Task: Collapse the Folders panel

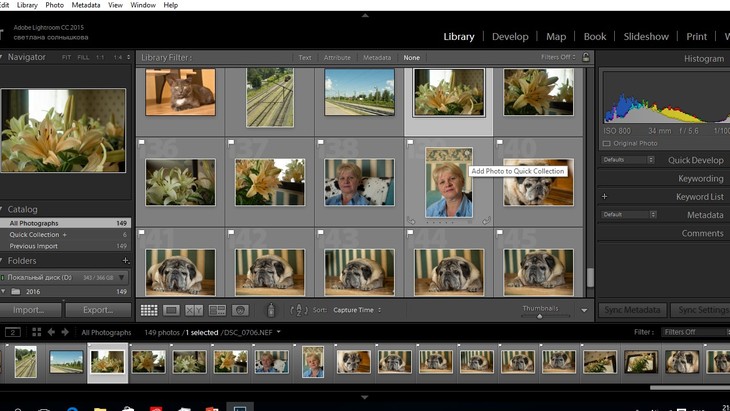Action: pyautogui.click(x=1, y=260)
